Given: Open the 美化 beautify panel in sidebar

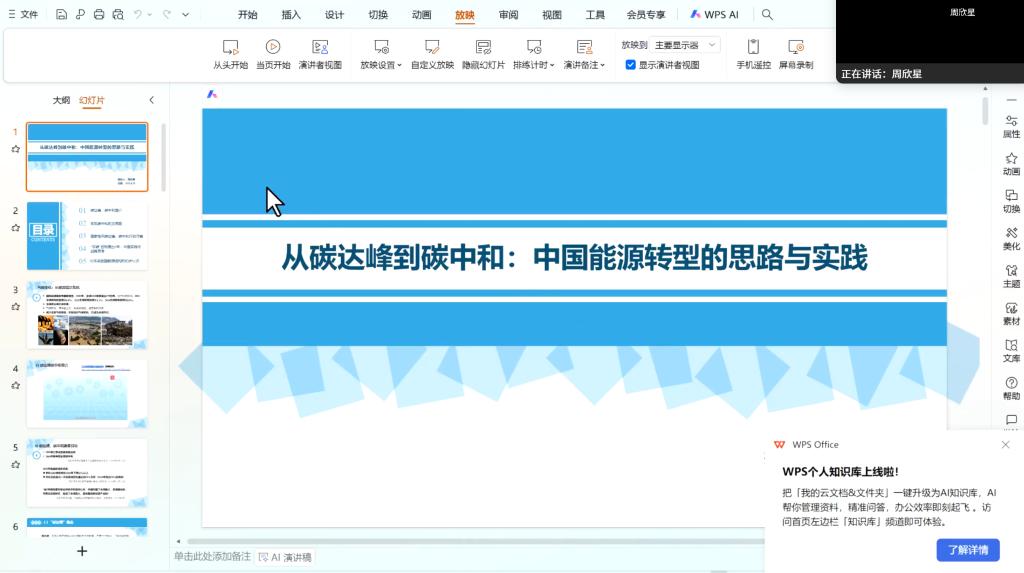Looking at the screenshot, I should (x=1011, y=238).
